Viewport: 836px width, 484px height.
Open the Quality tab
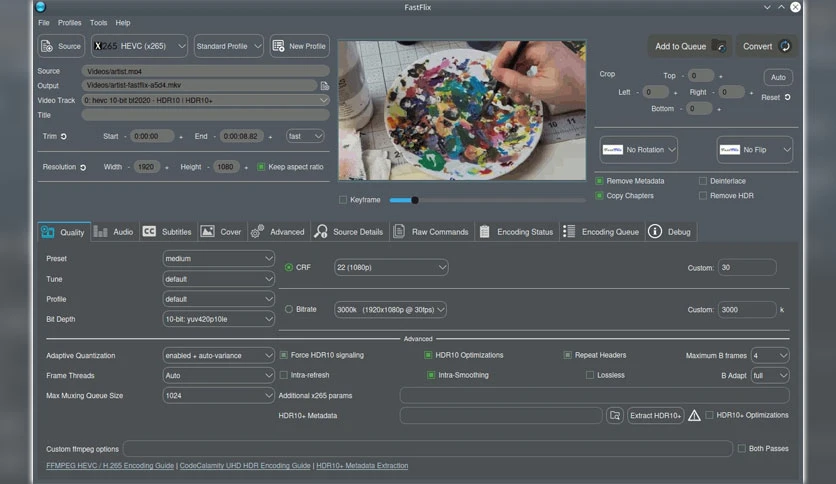point(63,232)
